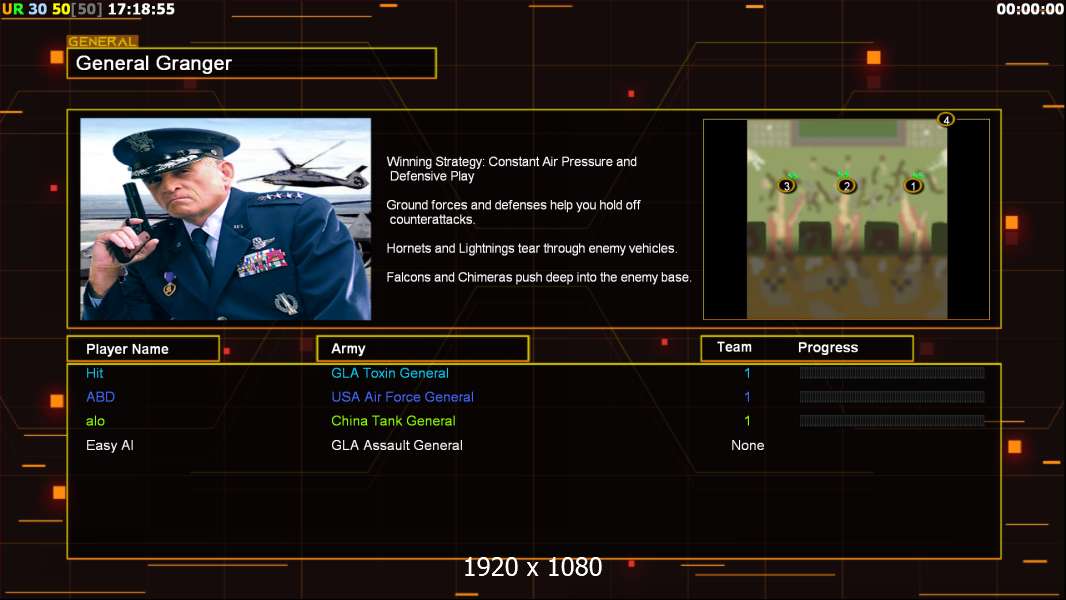This screenshot has width=1066, height=600.
Task: Click the Progress column header
Action: [827, 347]
